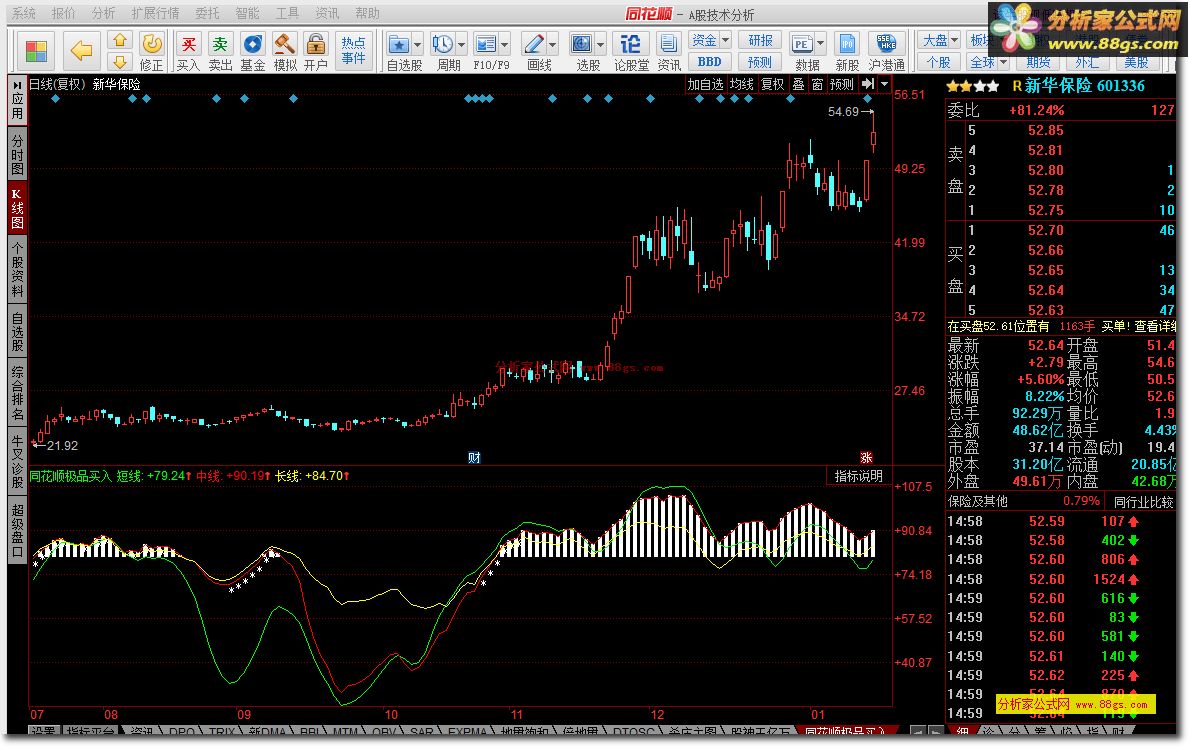Image resolution: width=1190 pixels, height=747 pixels.
Task: Click the BBD button
Action: coord(710,61)
